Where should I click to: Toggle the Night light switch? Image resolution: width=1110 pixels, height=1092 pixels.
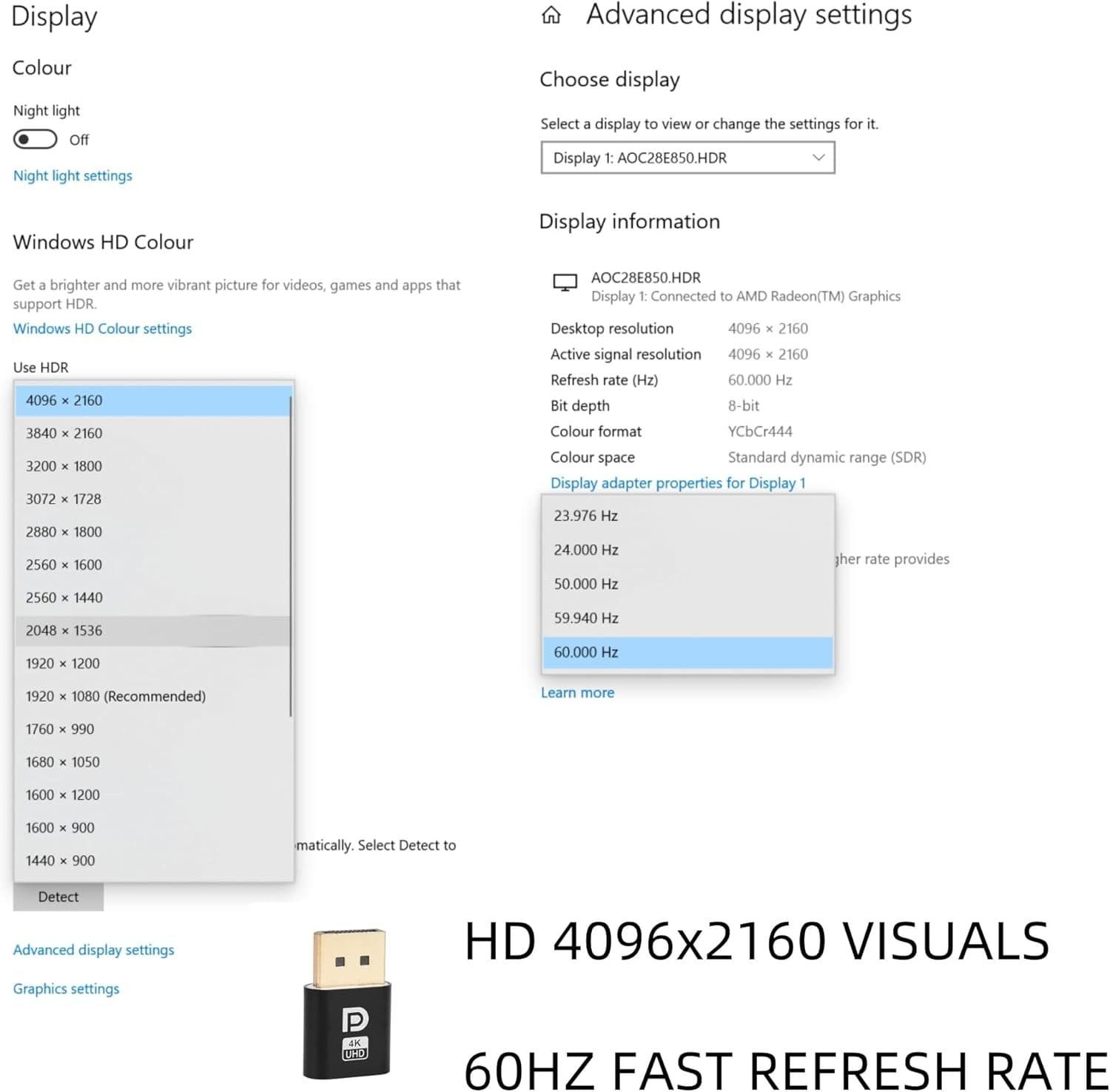35,139
